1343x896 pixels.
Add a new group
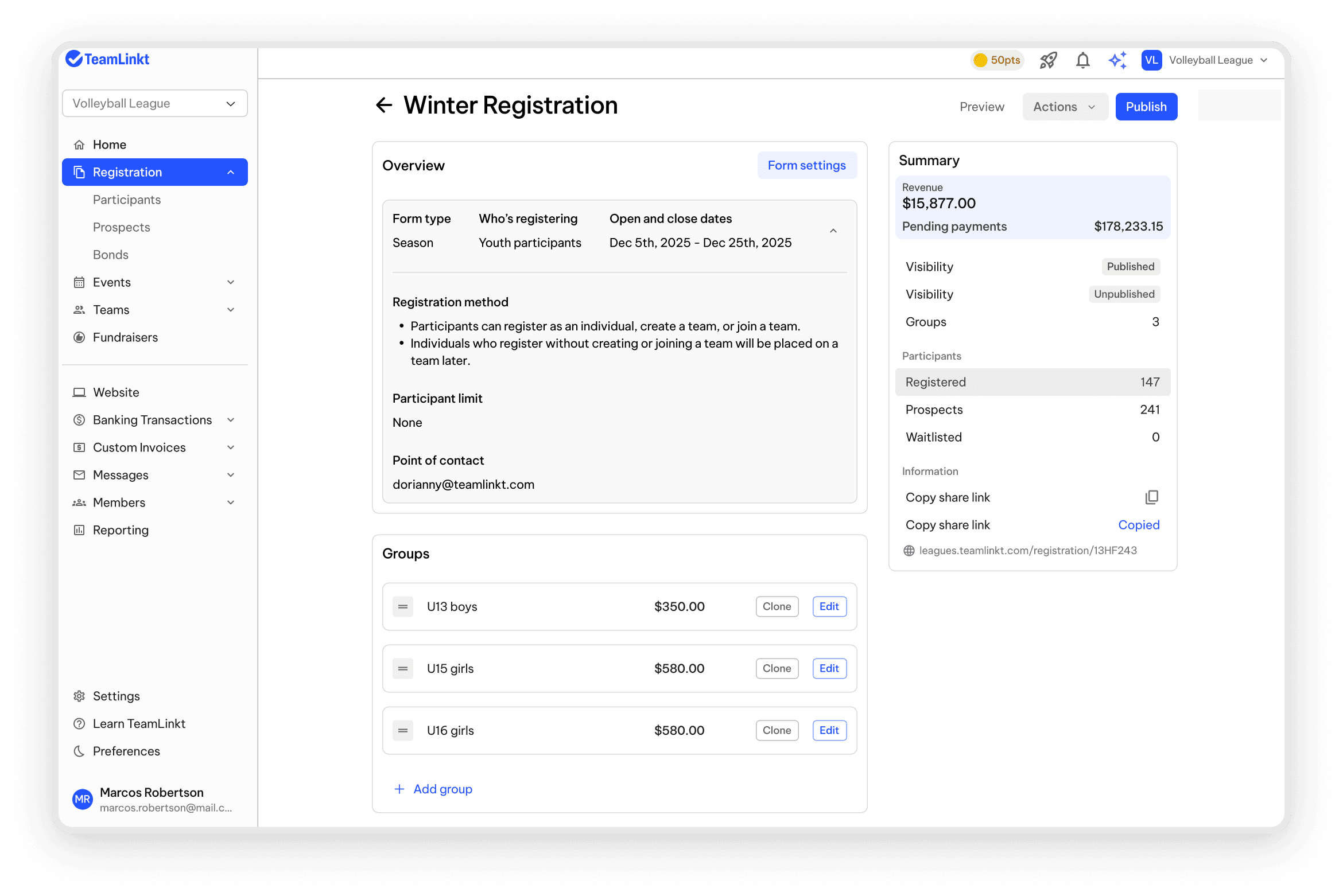click(x=433, y=789)
